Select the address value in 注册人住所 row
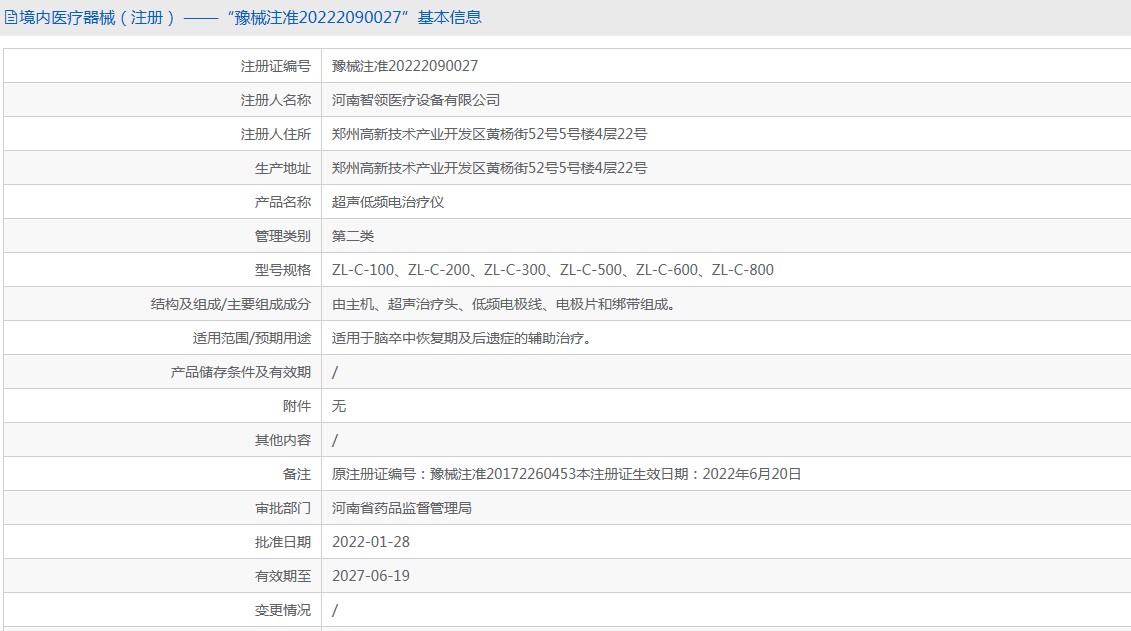 coord(489,134)
